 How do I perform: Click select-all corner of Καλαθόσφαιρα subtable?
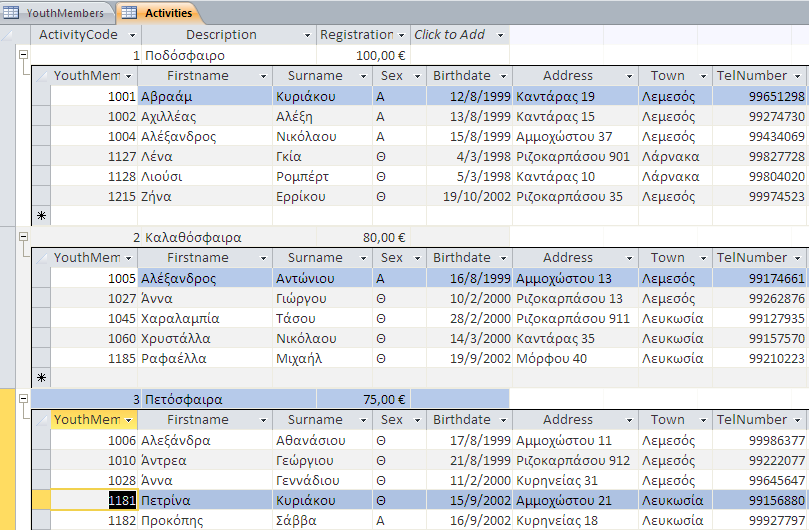[x=41, y=258]
